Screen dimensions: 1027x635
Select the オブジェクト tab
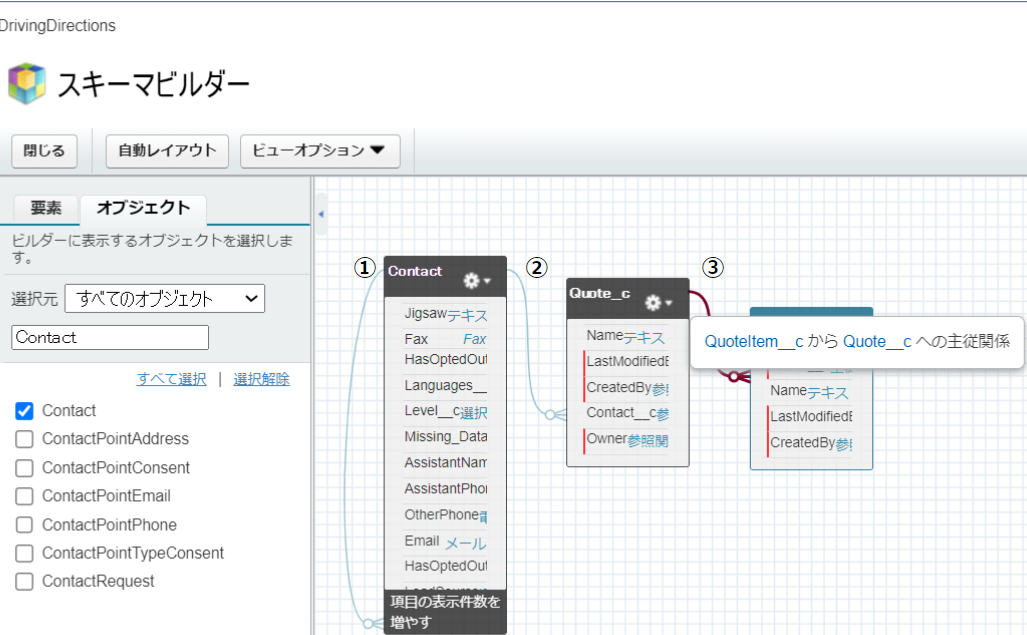pos(143,208)
